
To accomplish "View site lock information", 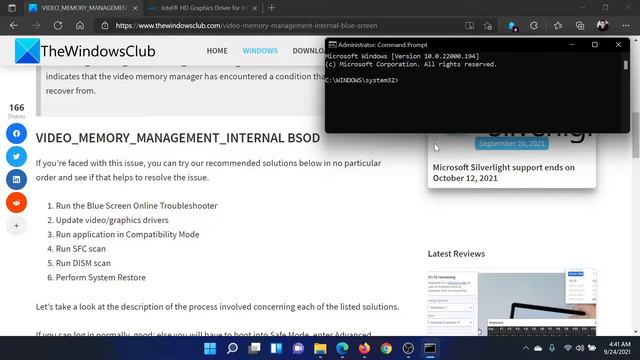I will [x=105, y=25].
